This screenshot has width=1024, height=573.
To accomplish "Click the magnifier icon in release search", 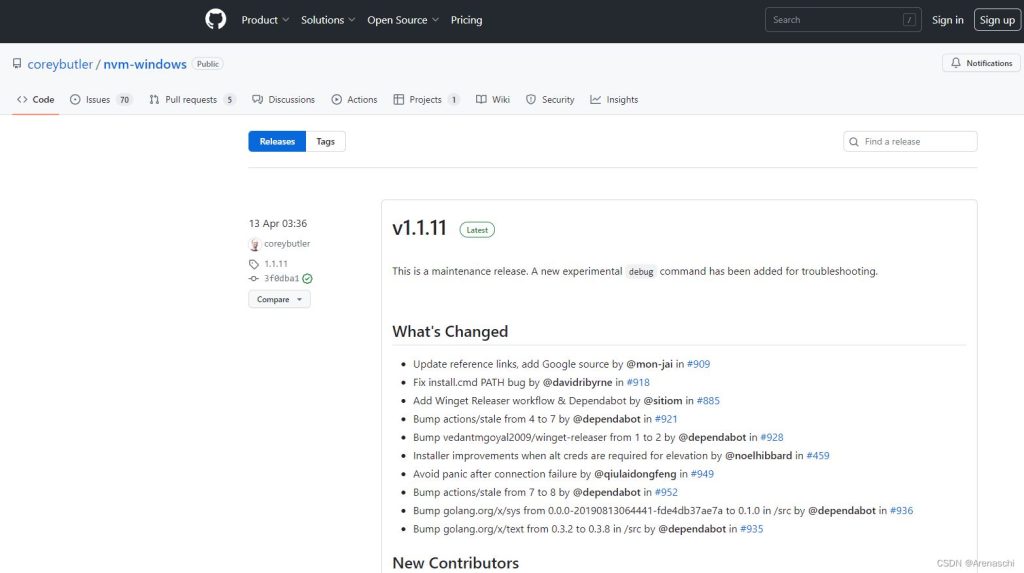I will coord(854,142).
